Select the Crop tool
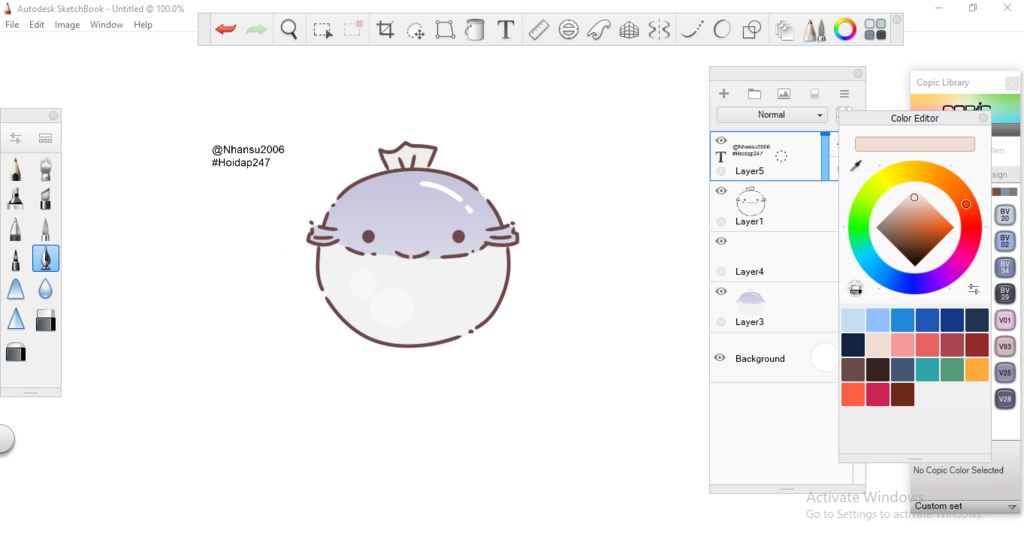This screenshot has height=539, width=1024. pos(385,29)
